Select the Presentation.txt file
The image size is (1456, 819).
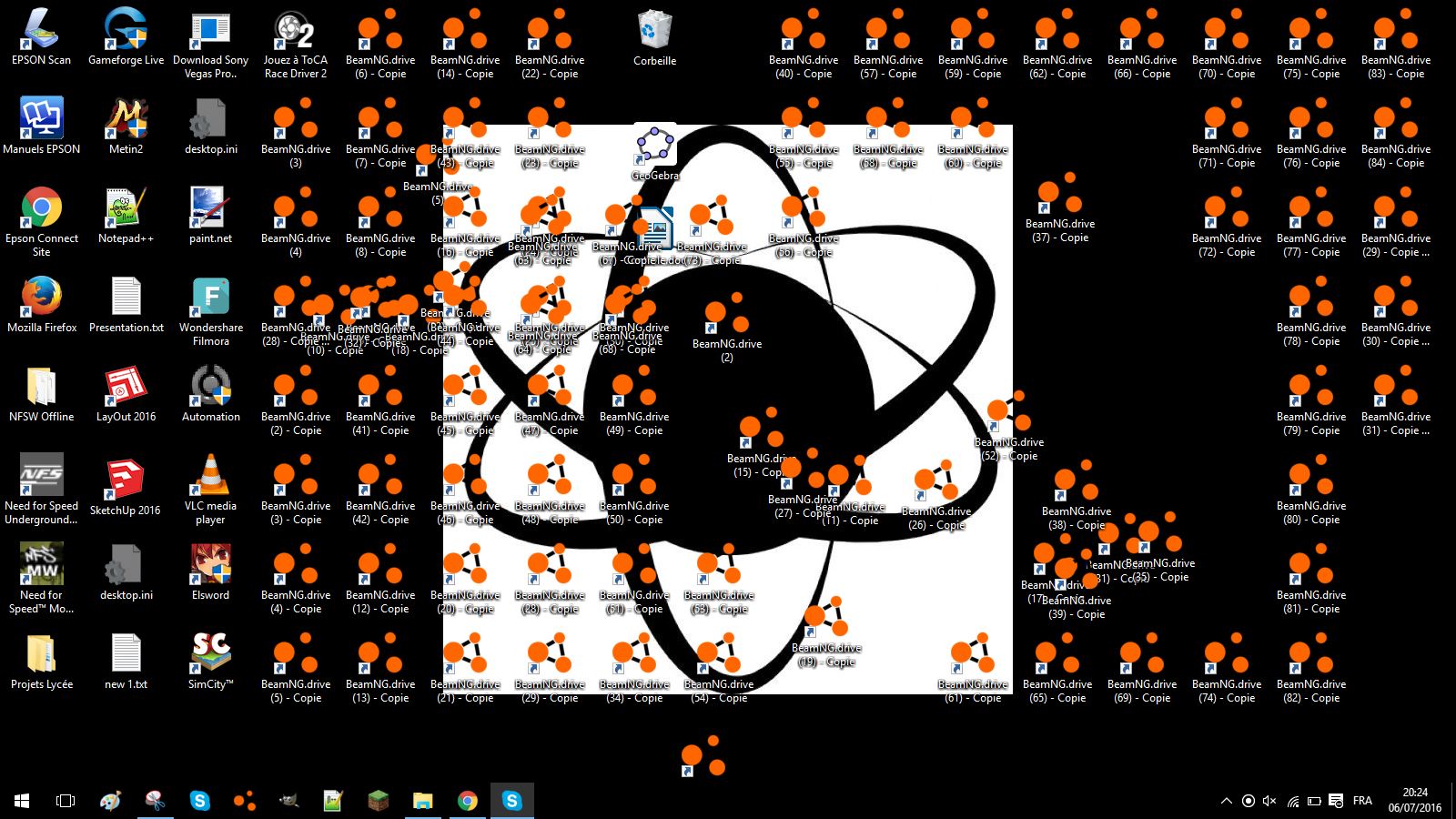click(126, 306)
